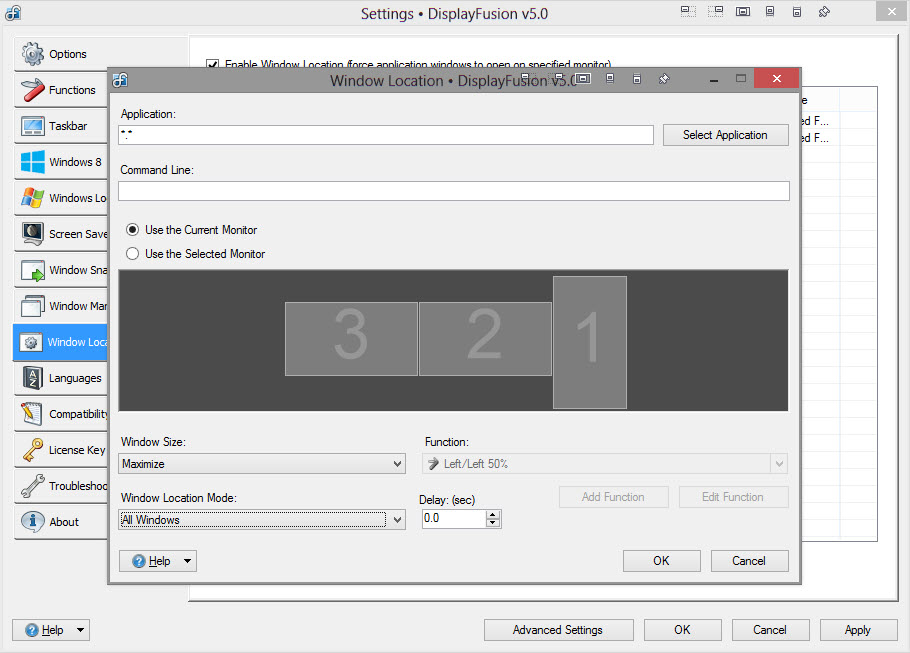Viewport: 910px width, 653px height.
Task: Click the Advanced Settings button
Action: [558, 630]
